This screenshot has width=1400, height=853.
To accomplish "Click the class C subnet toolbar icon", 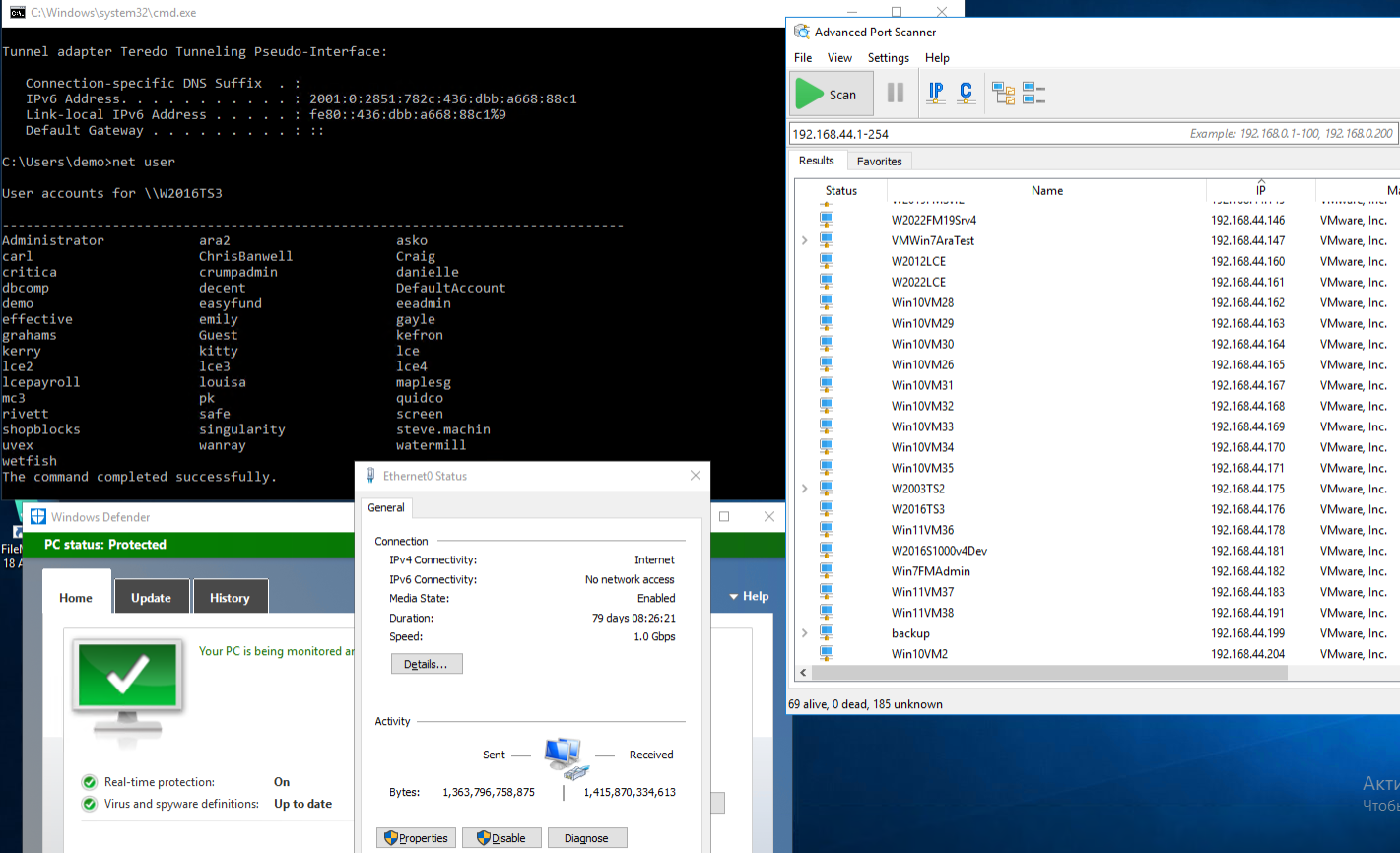I will coord(966,94).
